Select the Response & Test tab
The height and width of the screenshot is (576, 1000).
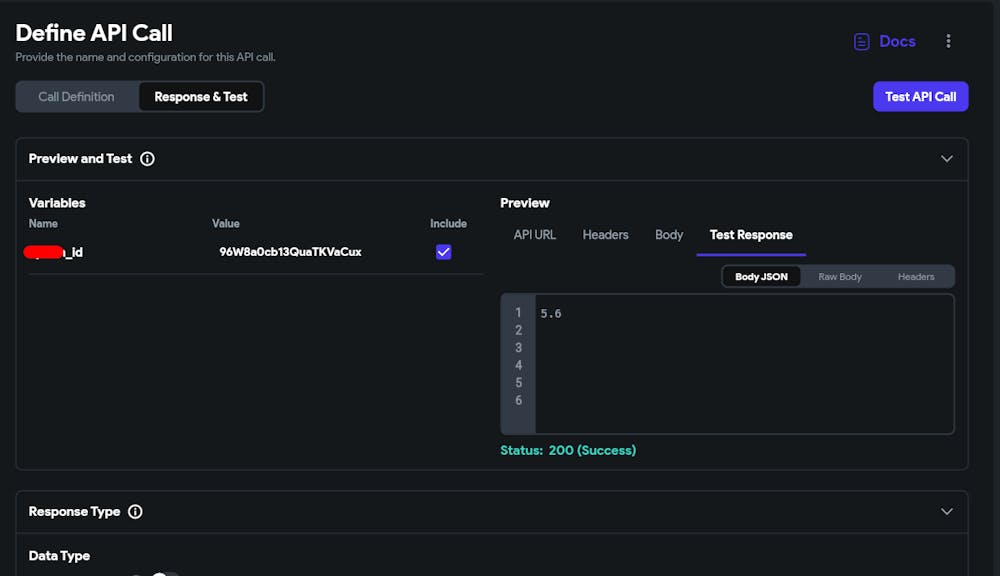click(201, 97)
